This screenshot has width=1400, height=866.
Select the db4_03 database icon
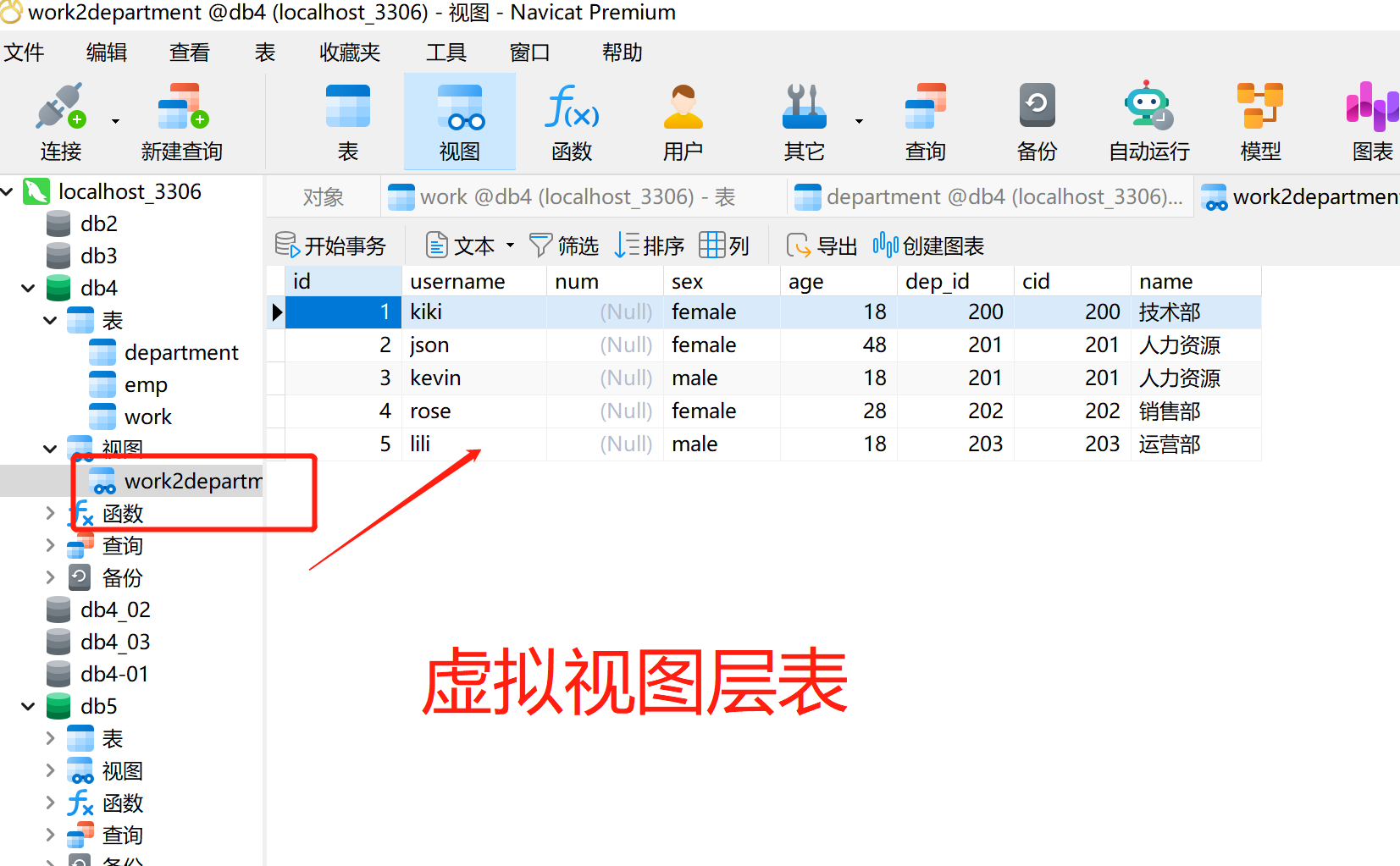pyautogui.click(x=58, y=642)
